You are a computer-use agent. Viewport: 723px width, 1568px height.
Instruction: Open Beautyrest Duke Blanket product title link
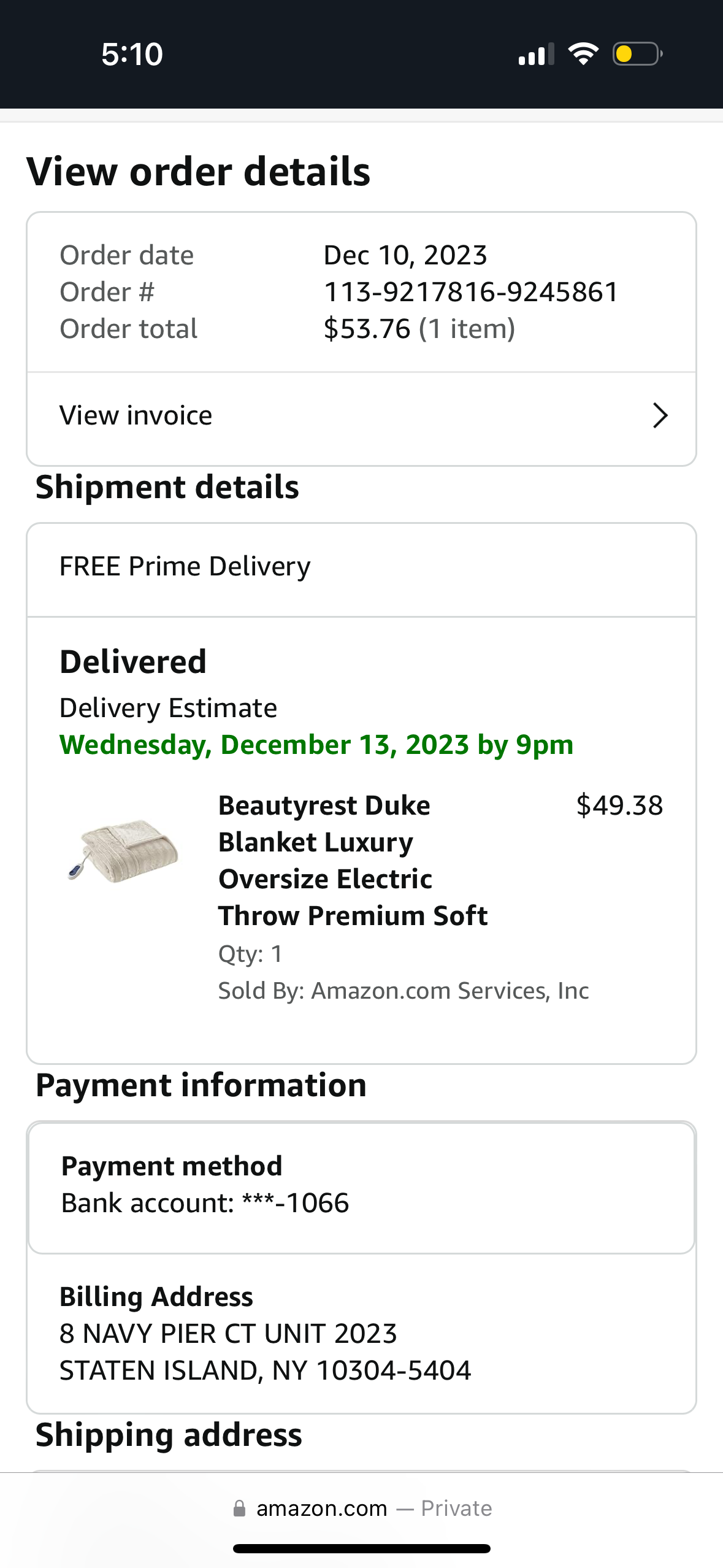click(353, 860)
